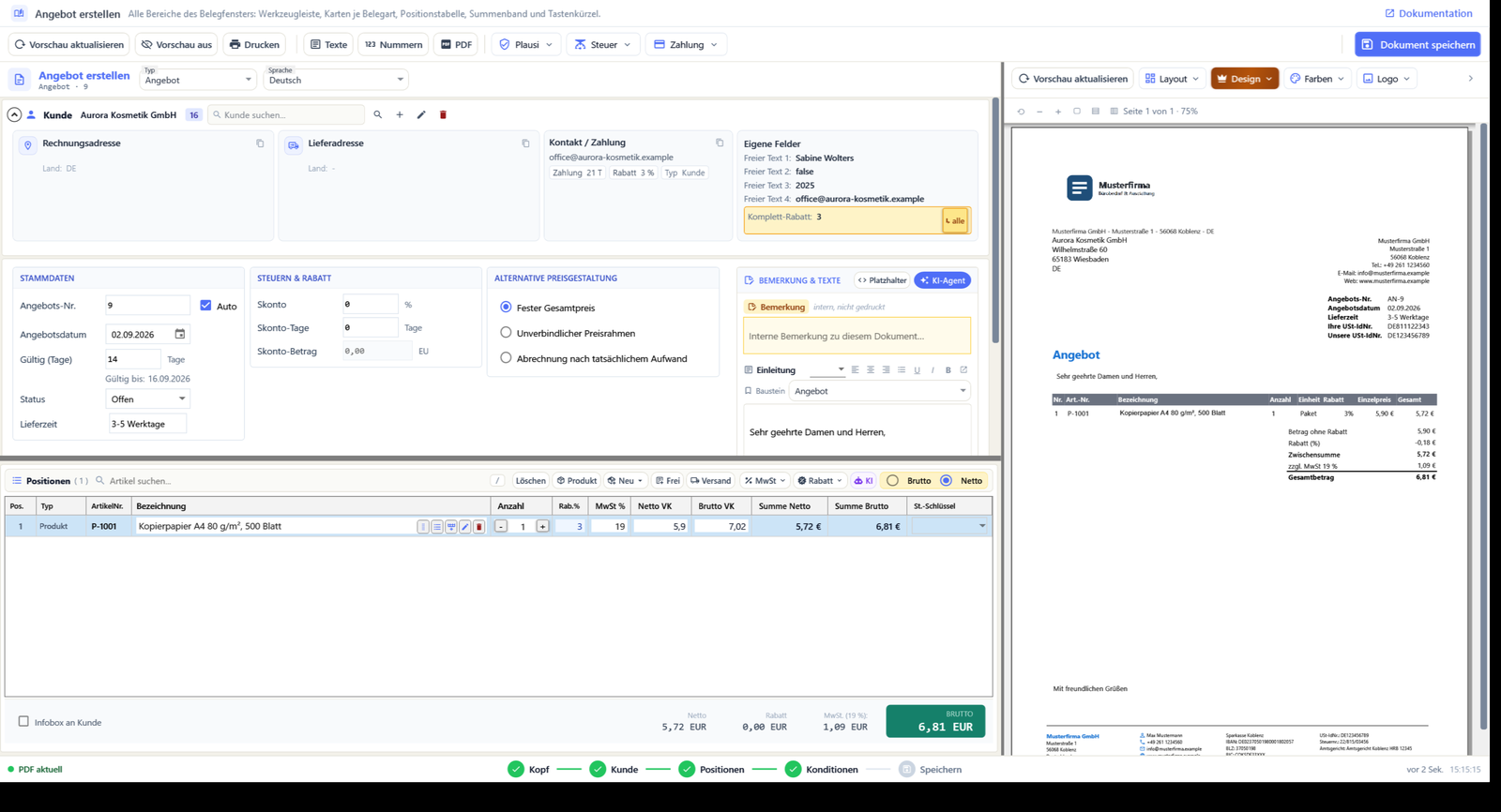
Task: Increase Anzahl with the plus stepper
Action: [x=542, y=527]
